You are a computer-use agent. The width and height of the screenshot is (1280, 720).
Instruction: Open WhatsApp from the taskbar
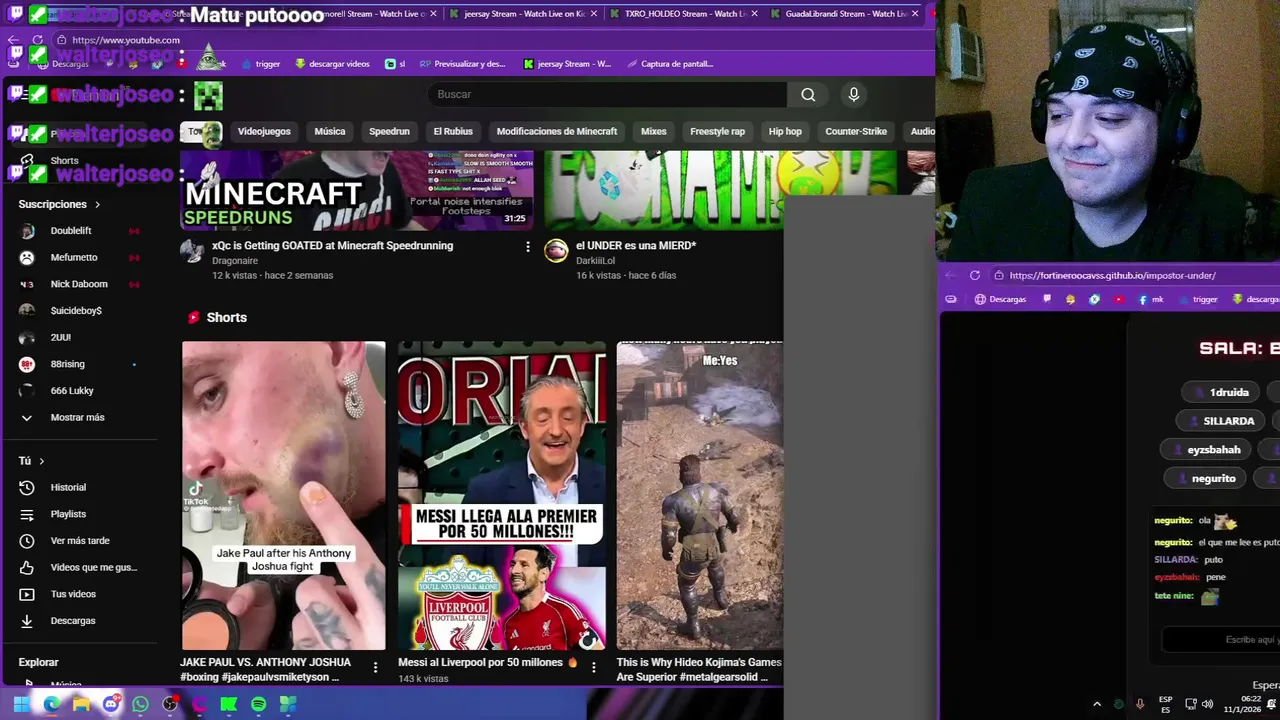(x=140, y=704)
